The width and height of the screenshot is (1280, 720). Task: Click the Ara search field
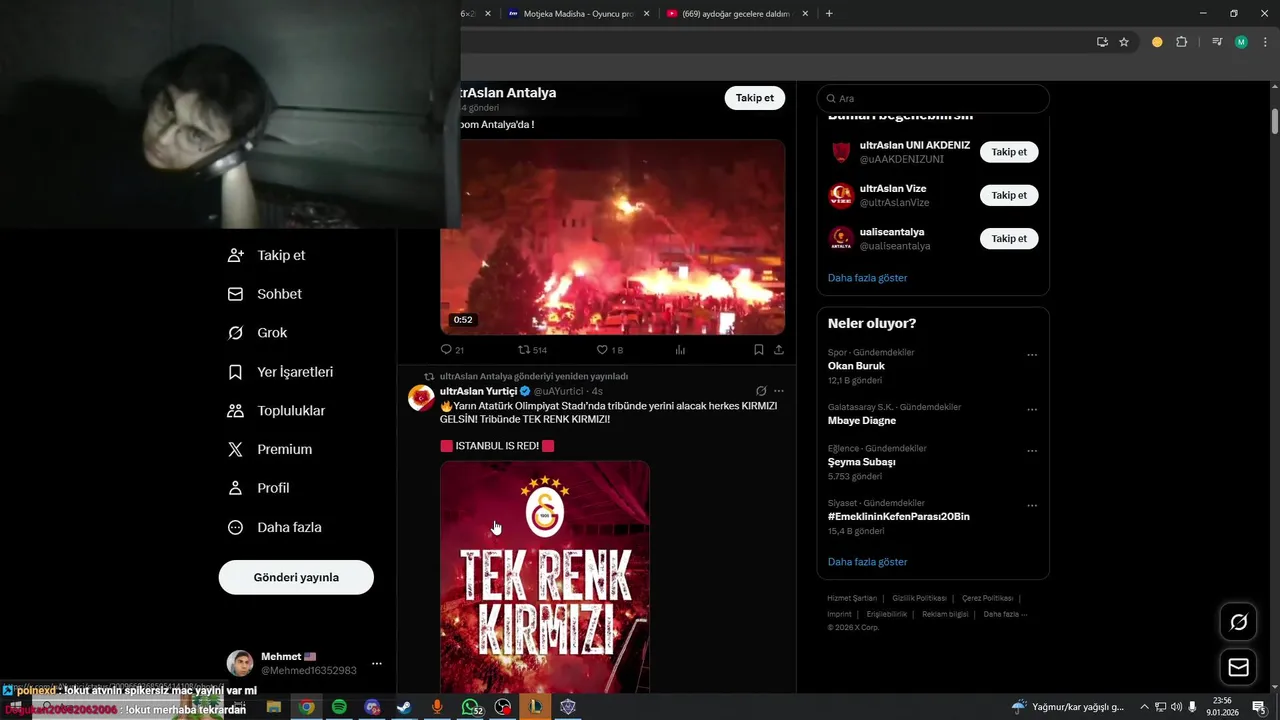[x=933, y=99]
